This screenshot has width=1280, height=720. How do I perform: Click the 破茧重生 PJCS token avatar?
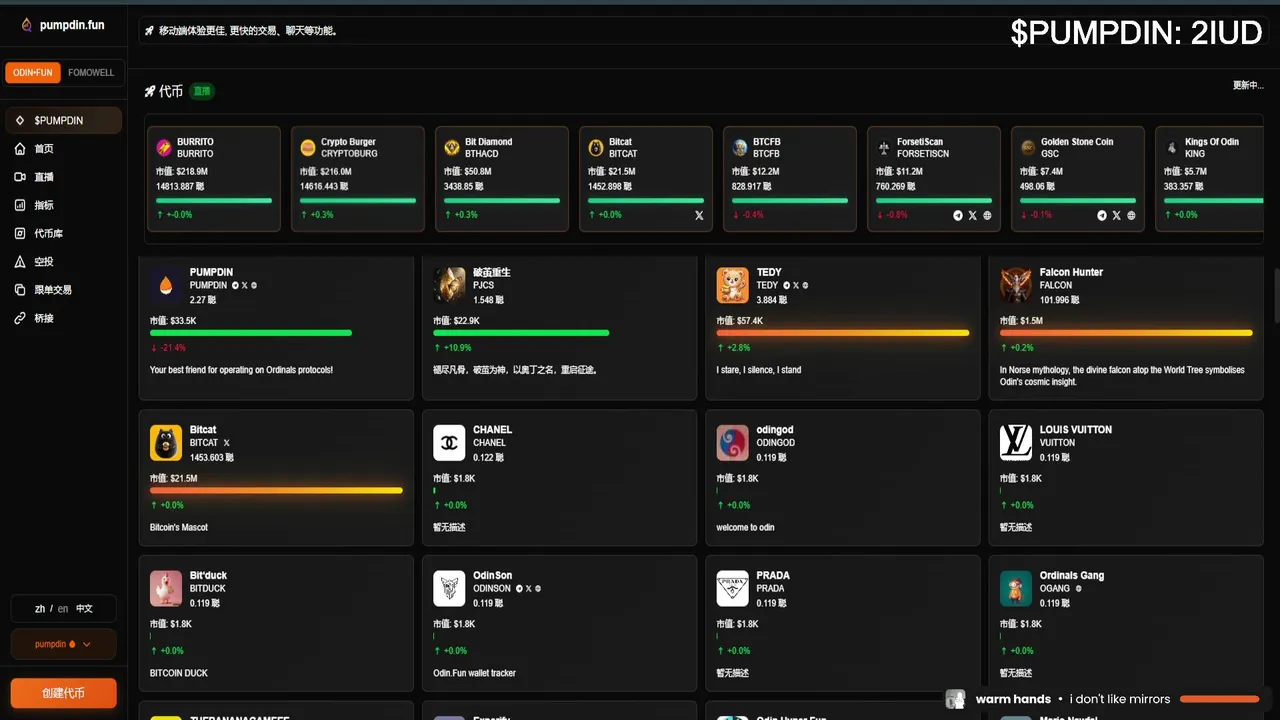point(450,285)
